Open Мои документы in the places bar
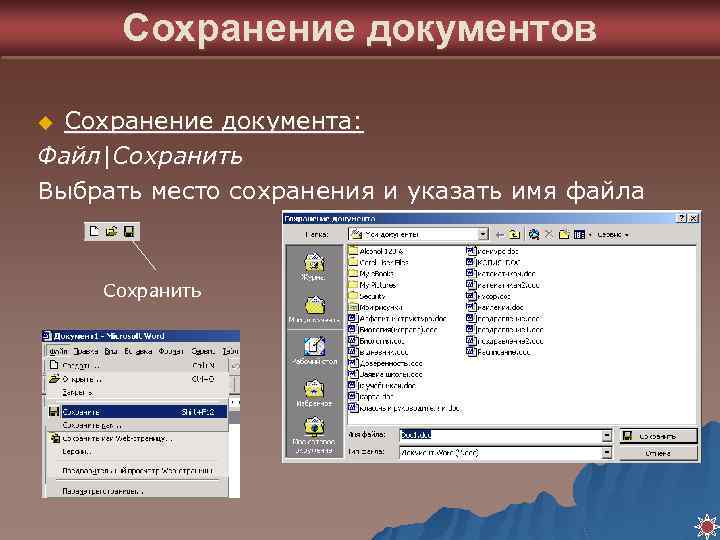The image size is (720, 540). point(315,309)
